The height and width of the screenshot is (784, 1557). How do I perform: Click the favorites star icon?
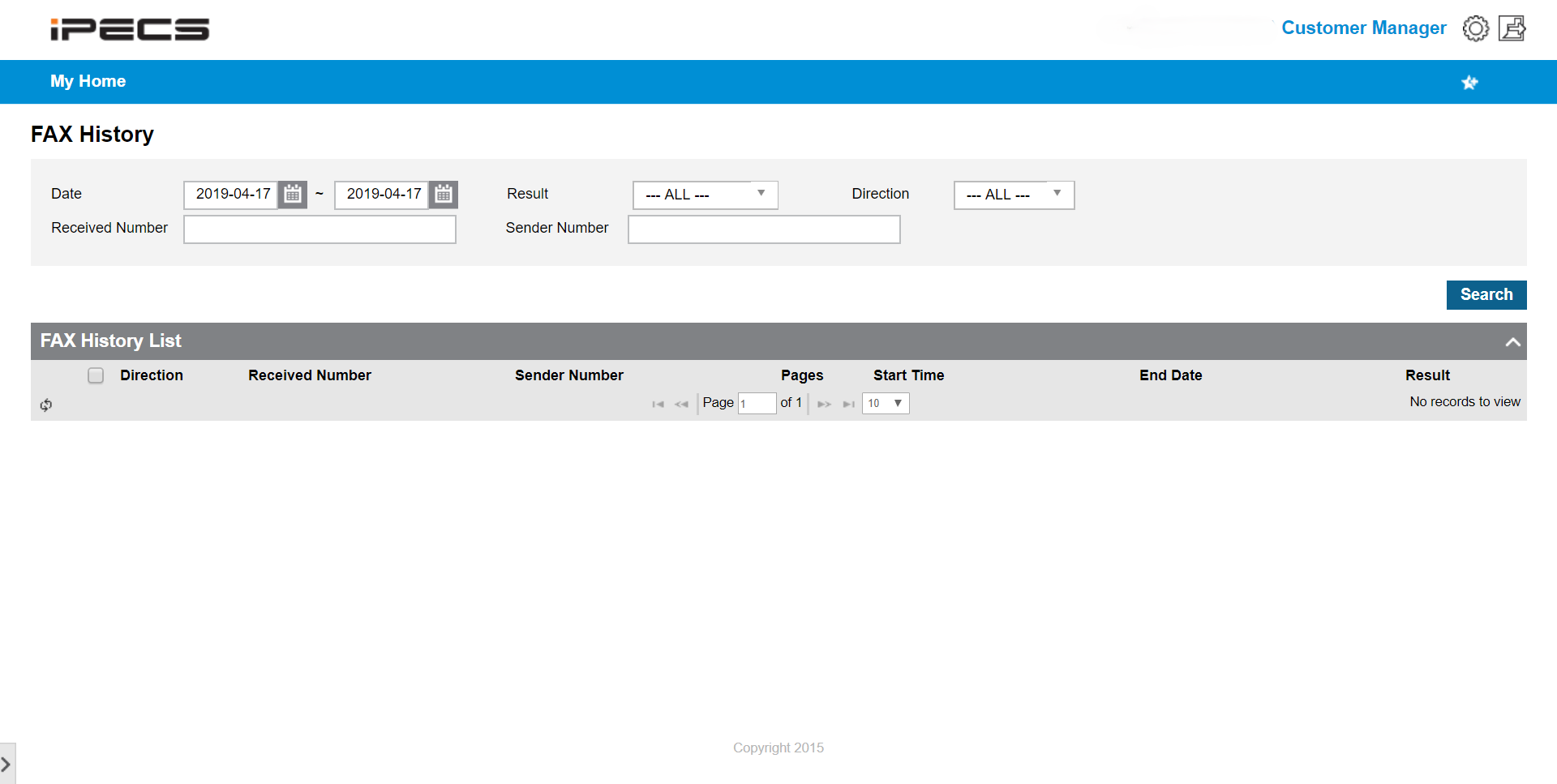point(1469,83)
